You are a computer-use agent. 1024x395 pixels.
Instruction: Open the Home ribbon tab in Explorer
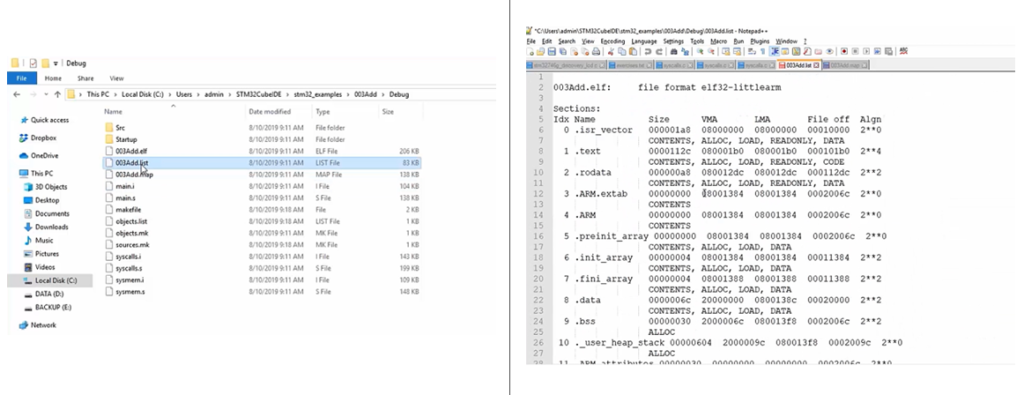click(53, 78)
